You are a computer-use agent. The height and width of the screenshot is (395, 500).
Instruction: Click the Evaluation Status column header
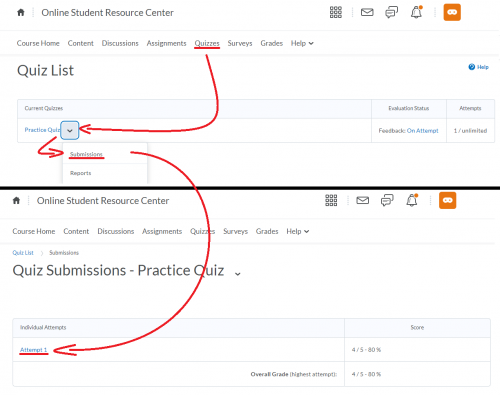click(x=409, y=108)
